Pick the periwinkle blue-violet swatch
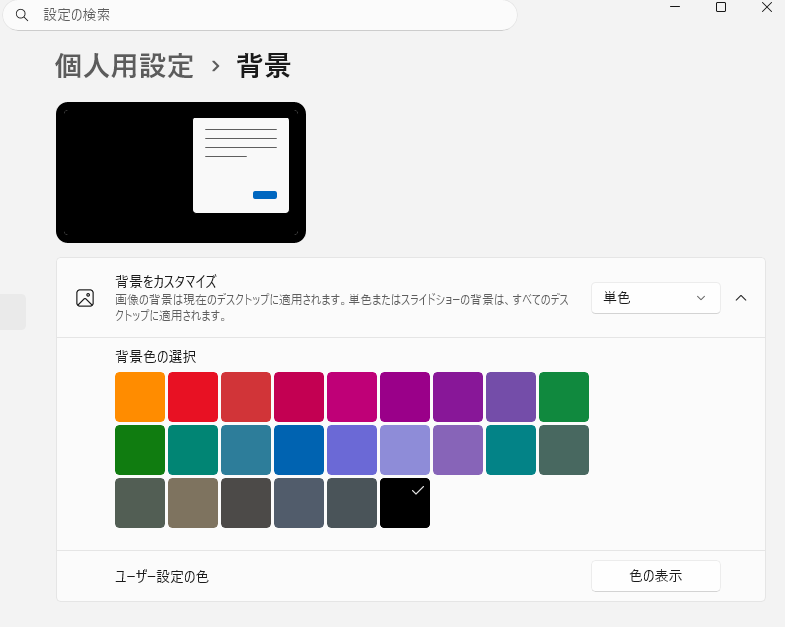785x627 pixels. (352, 450)
